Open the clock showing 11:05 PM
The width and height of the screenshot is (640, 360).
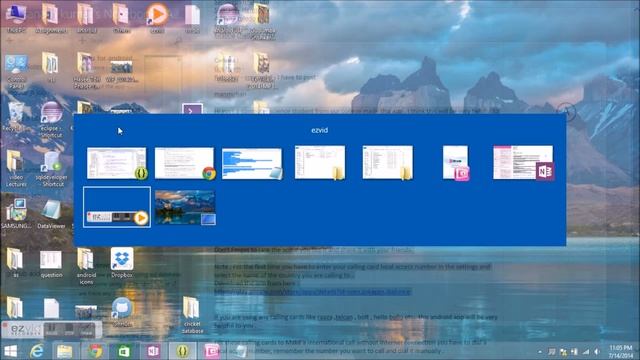620,351
